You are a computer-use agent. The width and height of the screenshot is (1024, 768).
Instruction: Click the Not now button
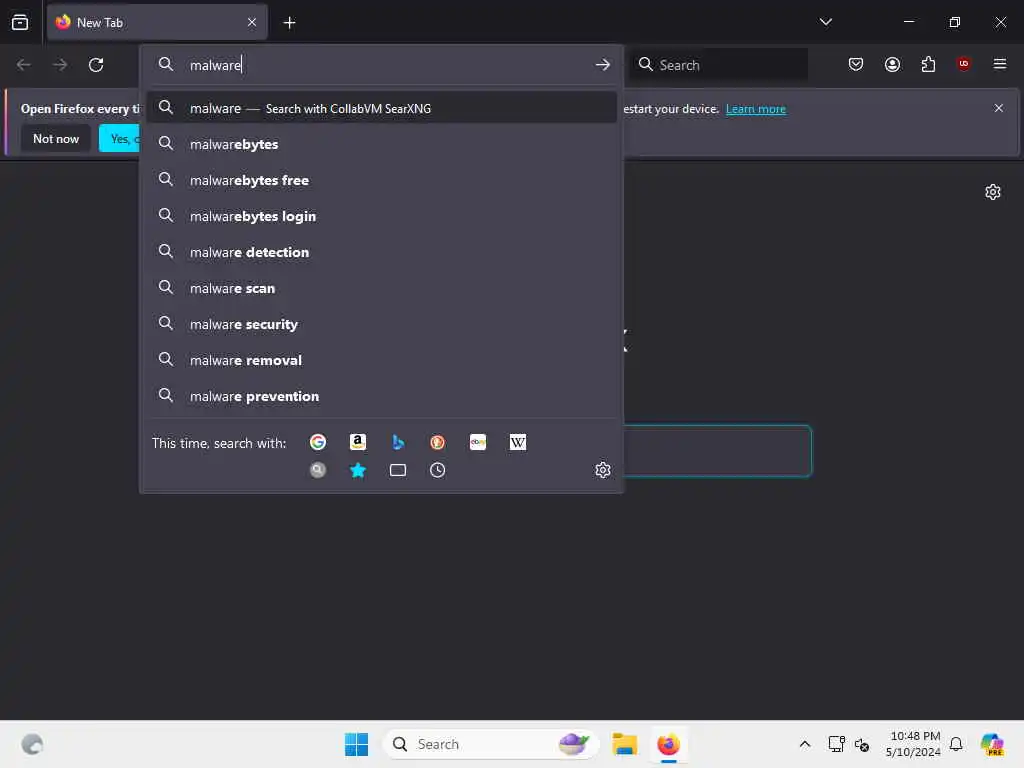pos(56,139)
